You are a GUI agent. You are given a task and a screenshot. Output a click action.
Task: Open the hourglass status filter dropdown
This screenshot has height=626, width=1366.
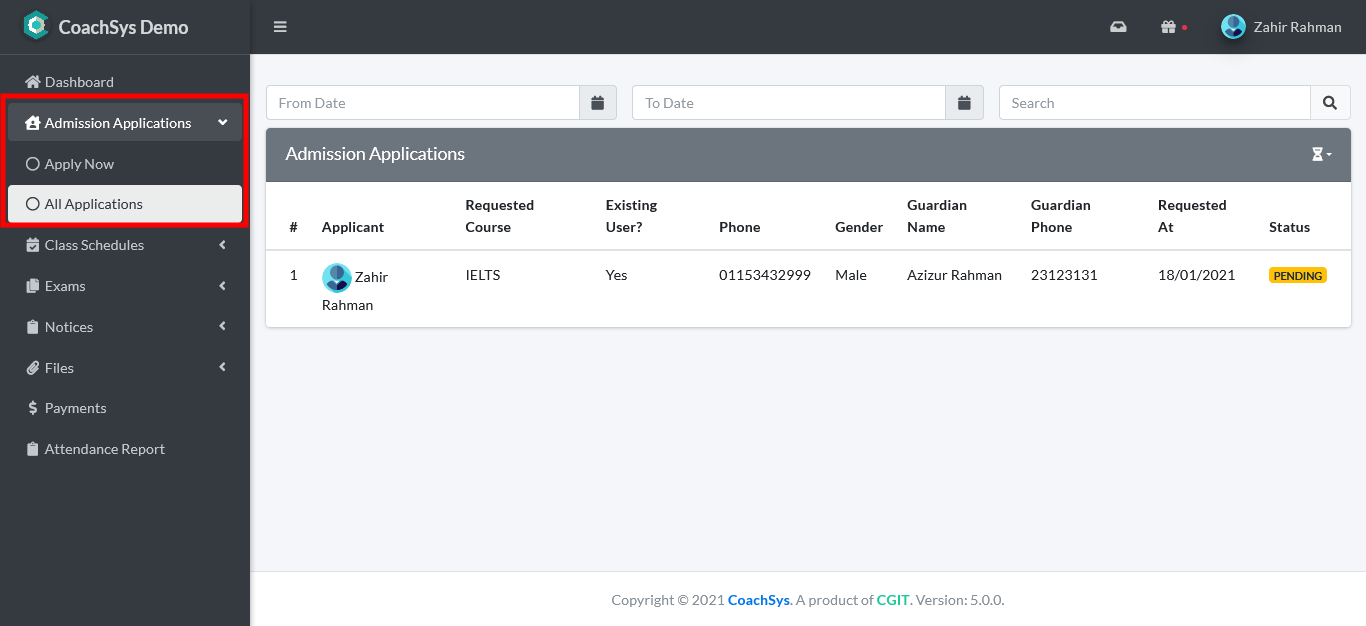click(1321, 154)
